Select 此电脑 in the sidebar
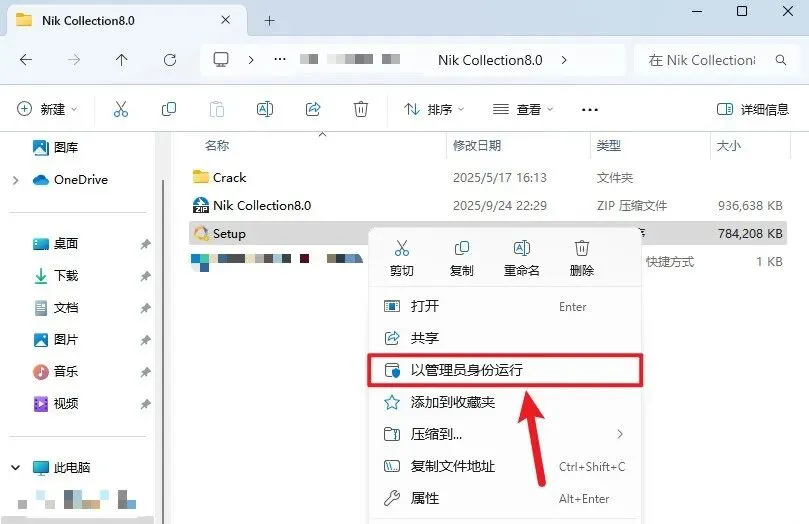 61,468
